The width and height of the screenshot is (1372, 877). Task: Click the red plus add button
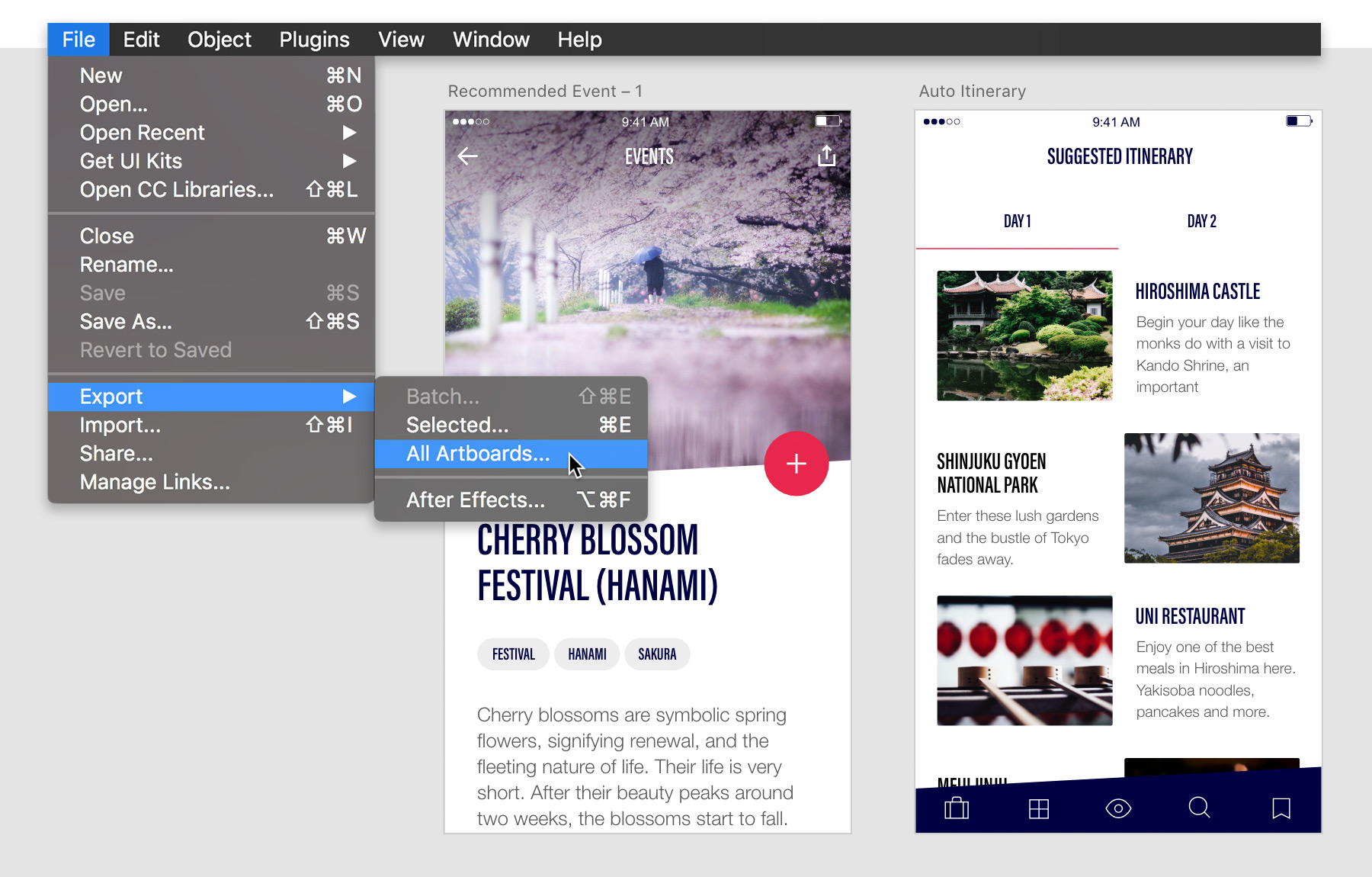[796, 464]
